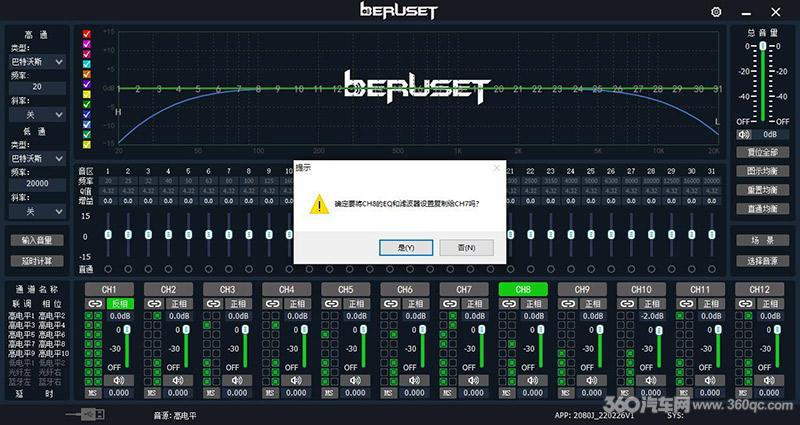Mute CH6 with its speaker icon
This screenshot has height=425, width=800.
click(x=415, y=381)
